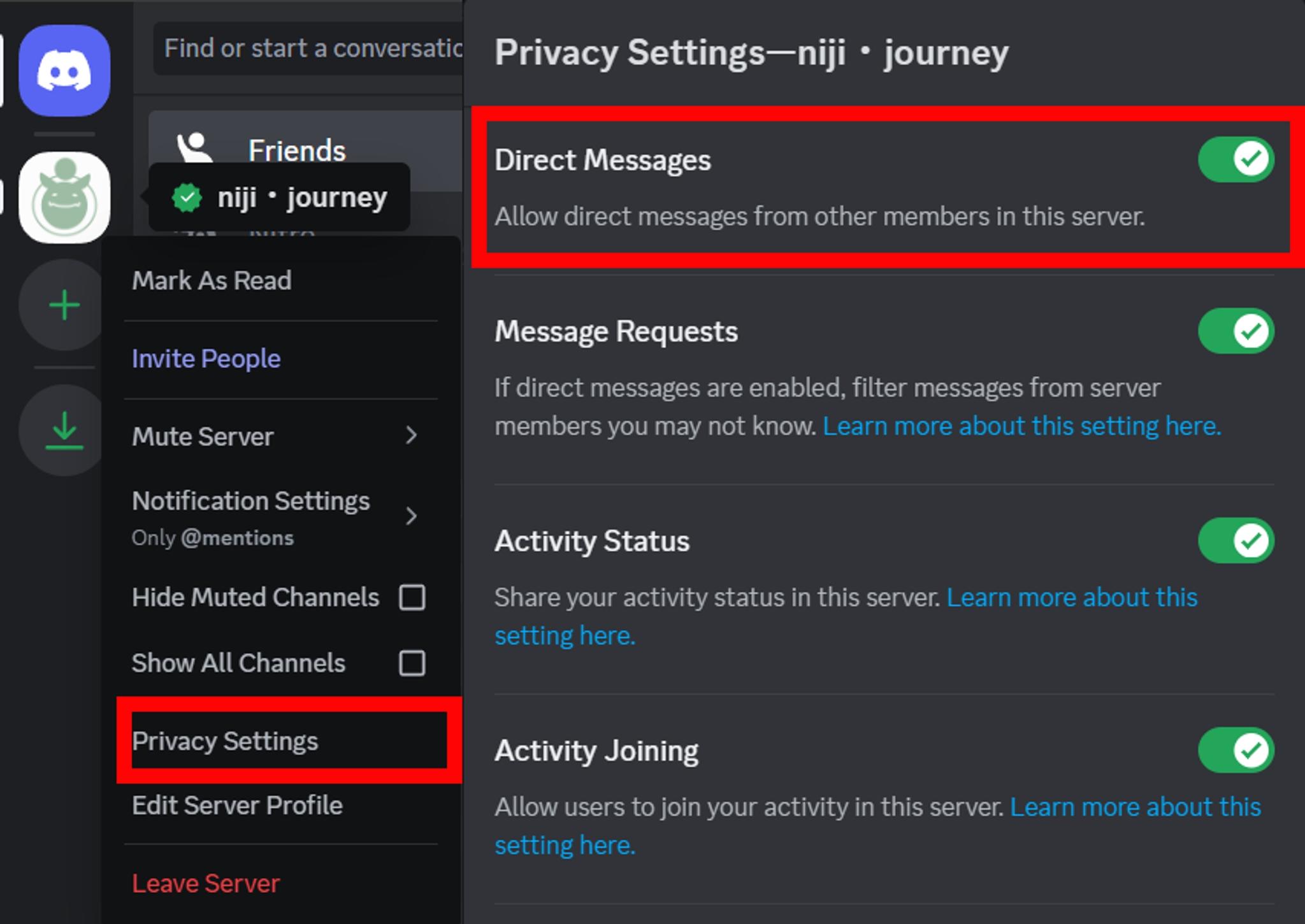Tick the Show All Channels checkbox

click(412, 663)
